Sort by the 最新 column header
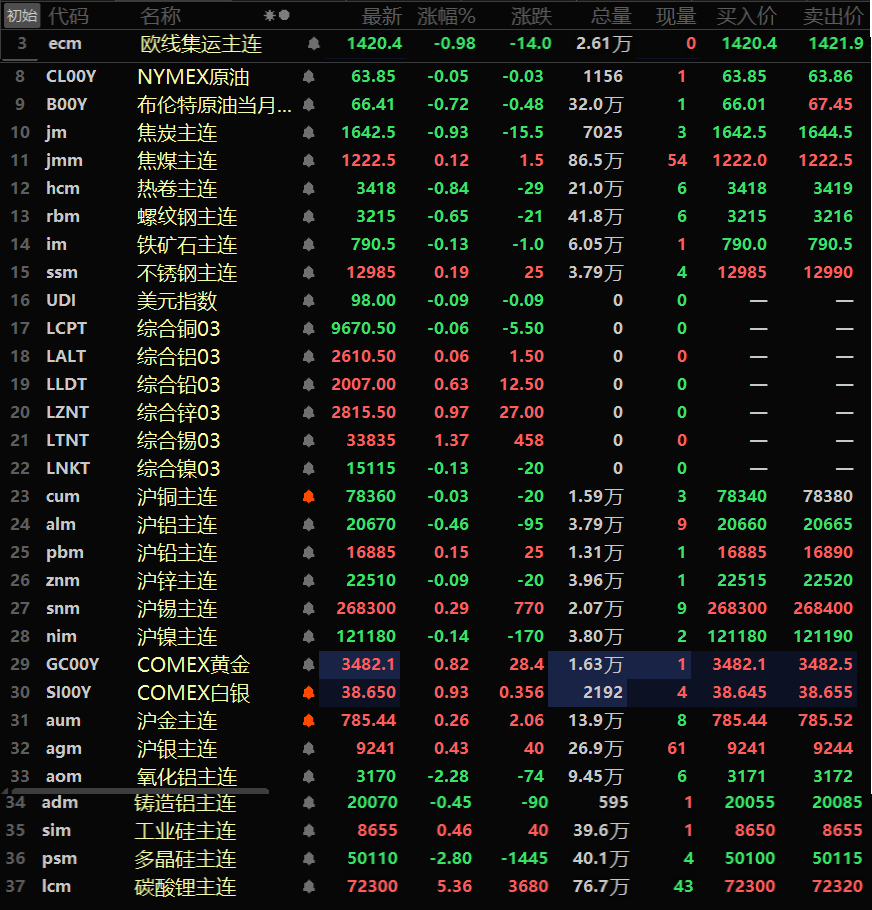872x910 pixels. [x=381, y=16]
